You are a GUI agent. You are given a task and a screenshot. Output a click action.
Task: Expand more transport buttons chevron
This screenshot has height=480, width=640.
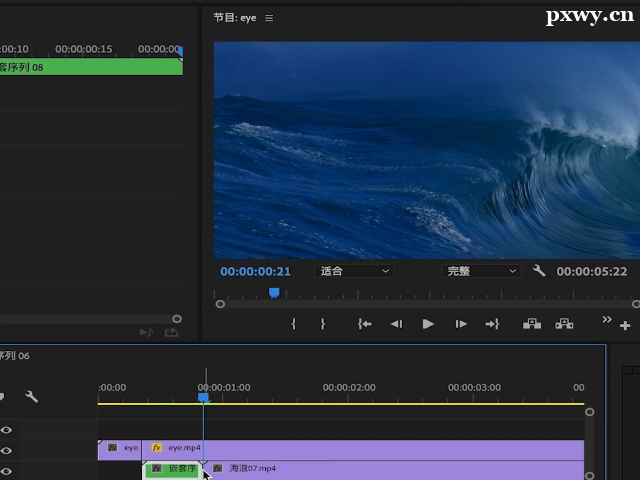pyautogui.click(x=606, y=320)
